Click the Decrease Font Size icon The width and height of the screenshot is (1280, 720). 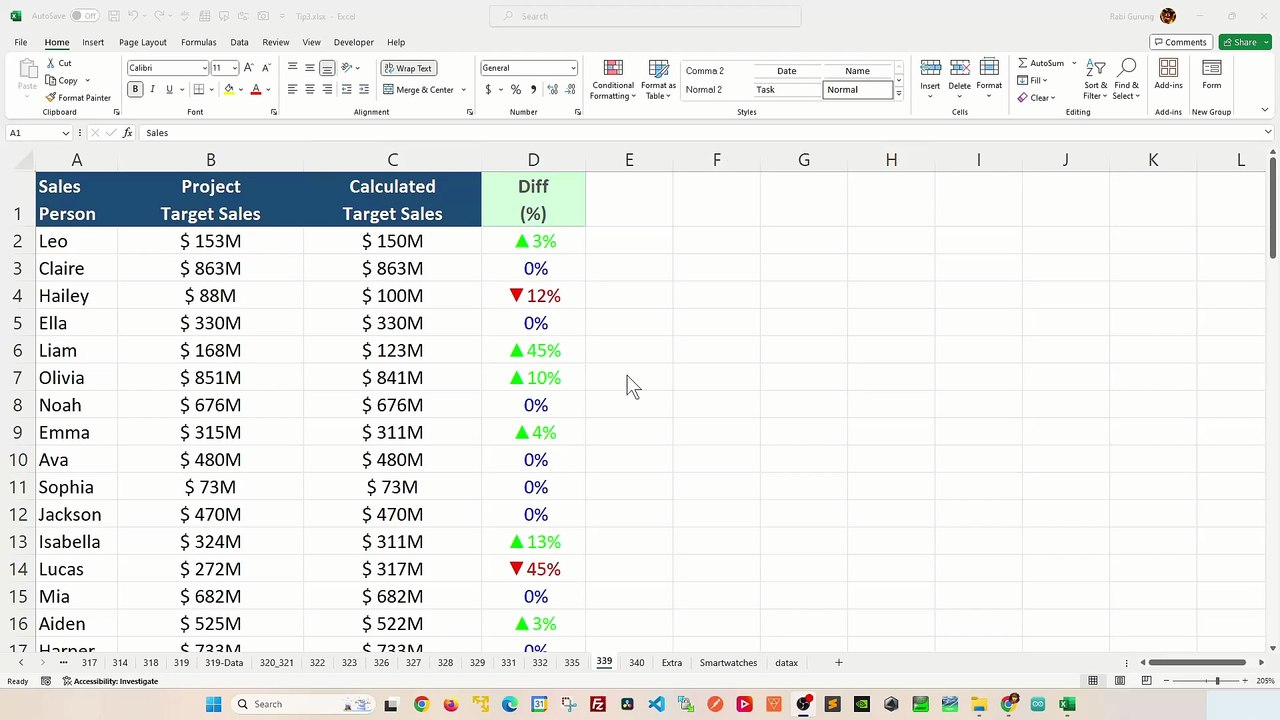point(264,68)
